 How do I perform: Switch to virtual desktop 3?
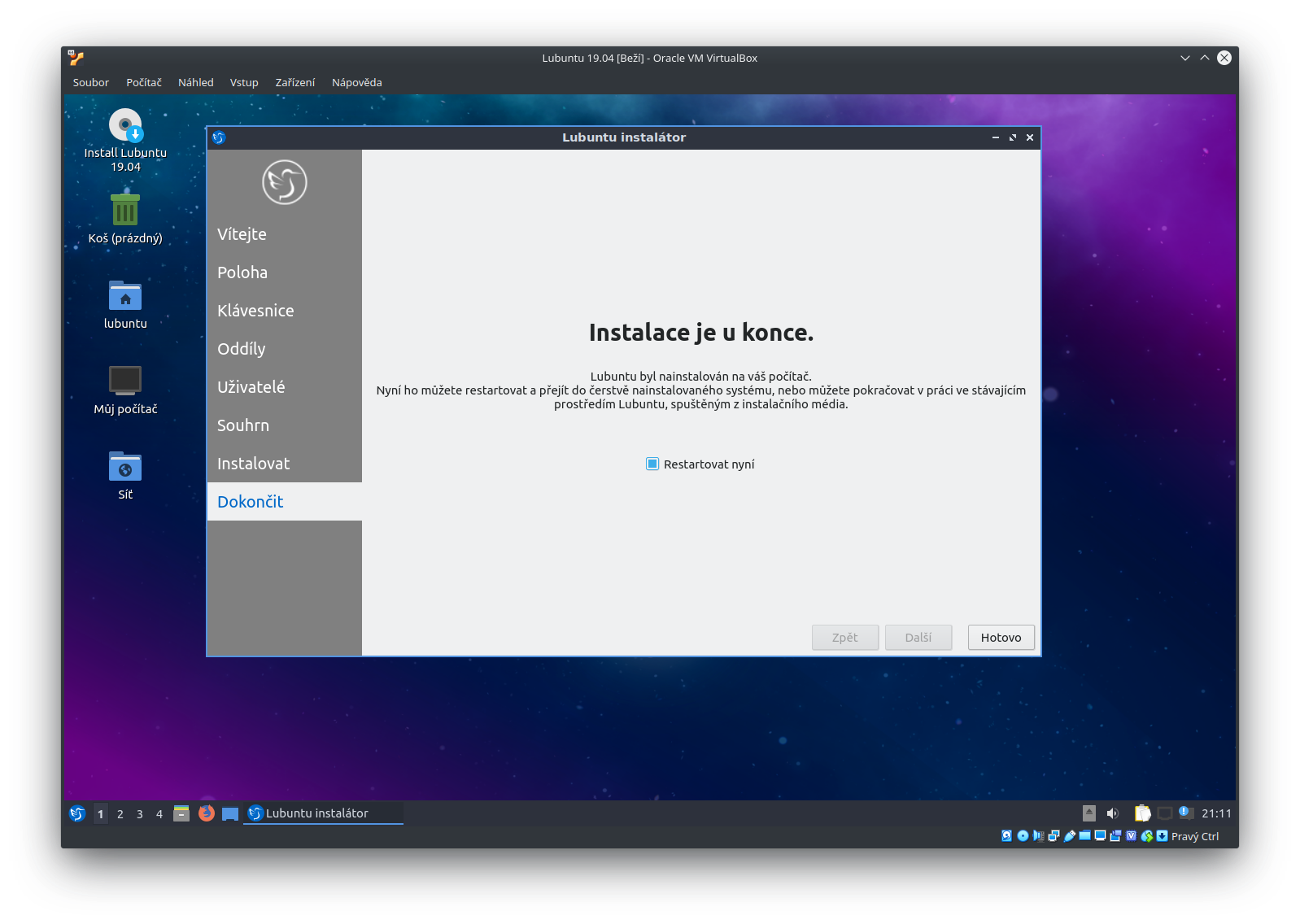point(140,813)
